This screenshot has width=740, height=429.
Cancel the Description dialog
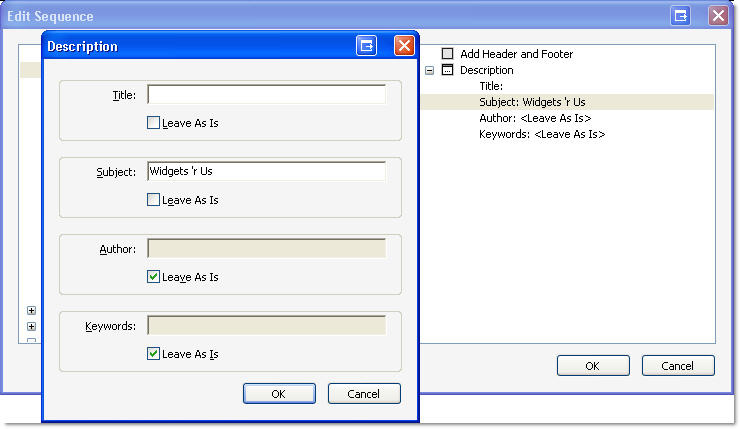364,394
